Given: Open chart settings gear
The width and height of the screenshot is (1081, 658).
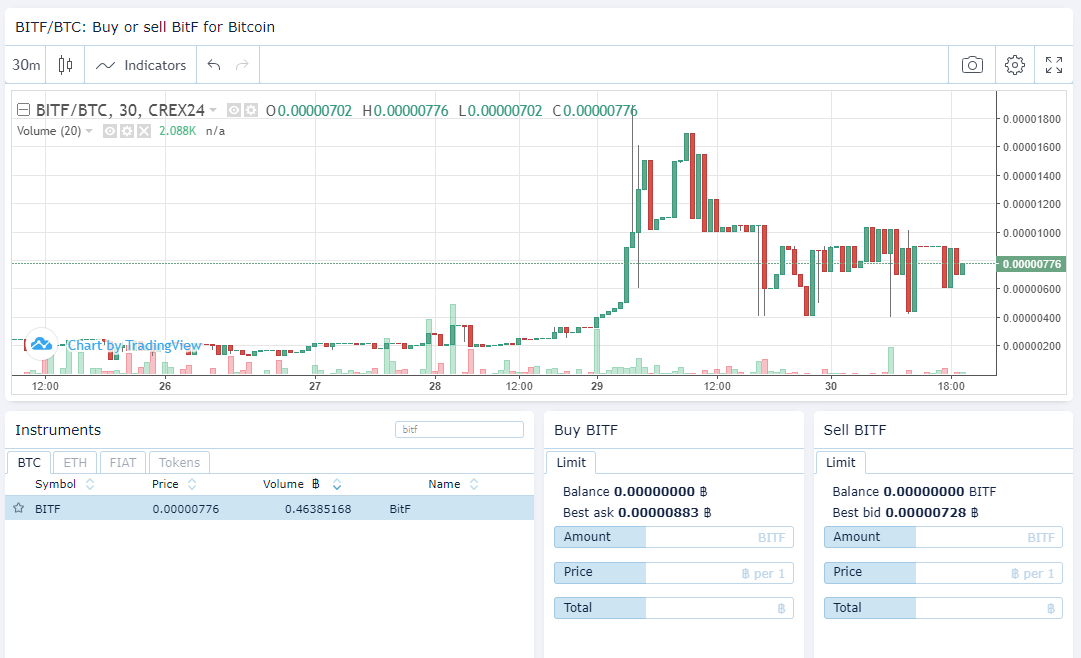Looking at the screenshot, I should pos(1014,65).
